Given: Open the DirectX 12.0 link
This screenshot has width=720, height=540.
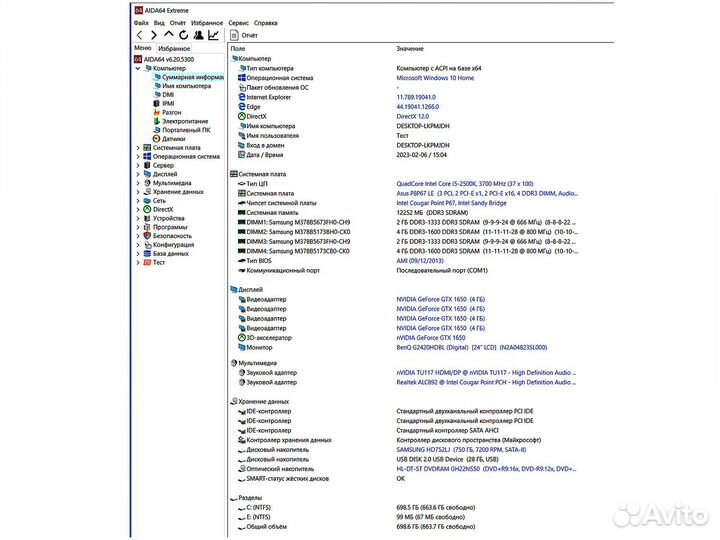Looking at the screenshot, I should click(412, 117).
